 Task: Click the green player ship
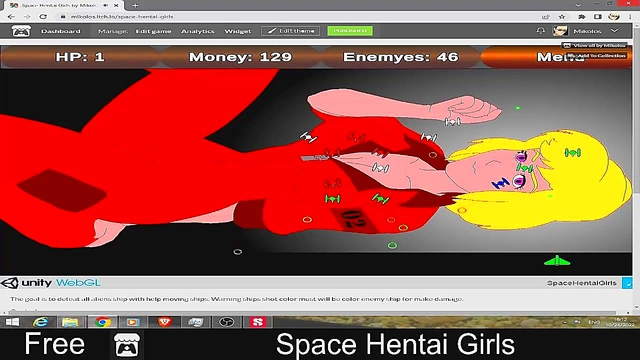click(557, 261)
